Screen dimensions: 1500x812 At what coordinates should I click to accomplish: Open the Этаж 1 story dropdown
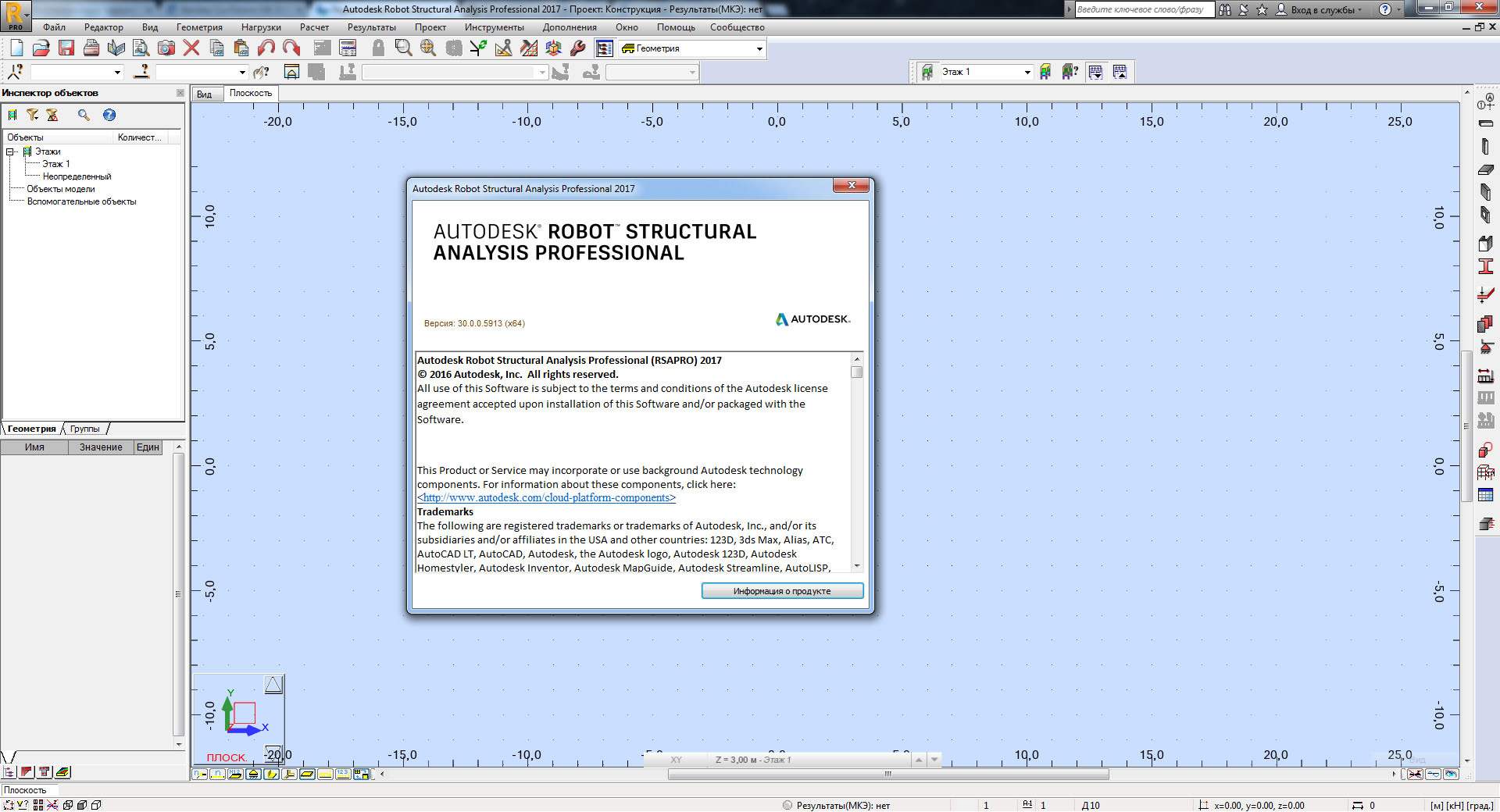[1027, 73]
